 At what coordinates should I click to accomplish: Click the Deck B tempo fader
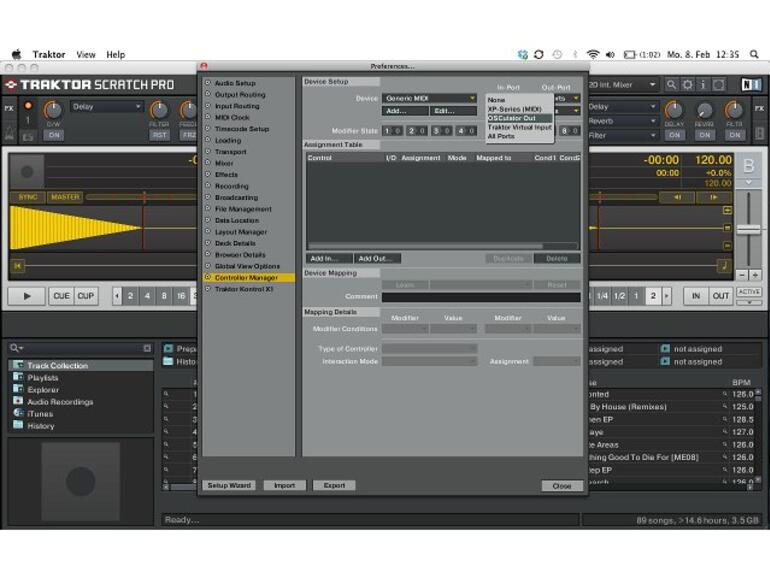(x=748, y=229)
